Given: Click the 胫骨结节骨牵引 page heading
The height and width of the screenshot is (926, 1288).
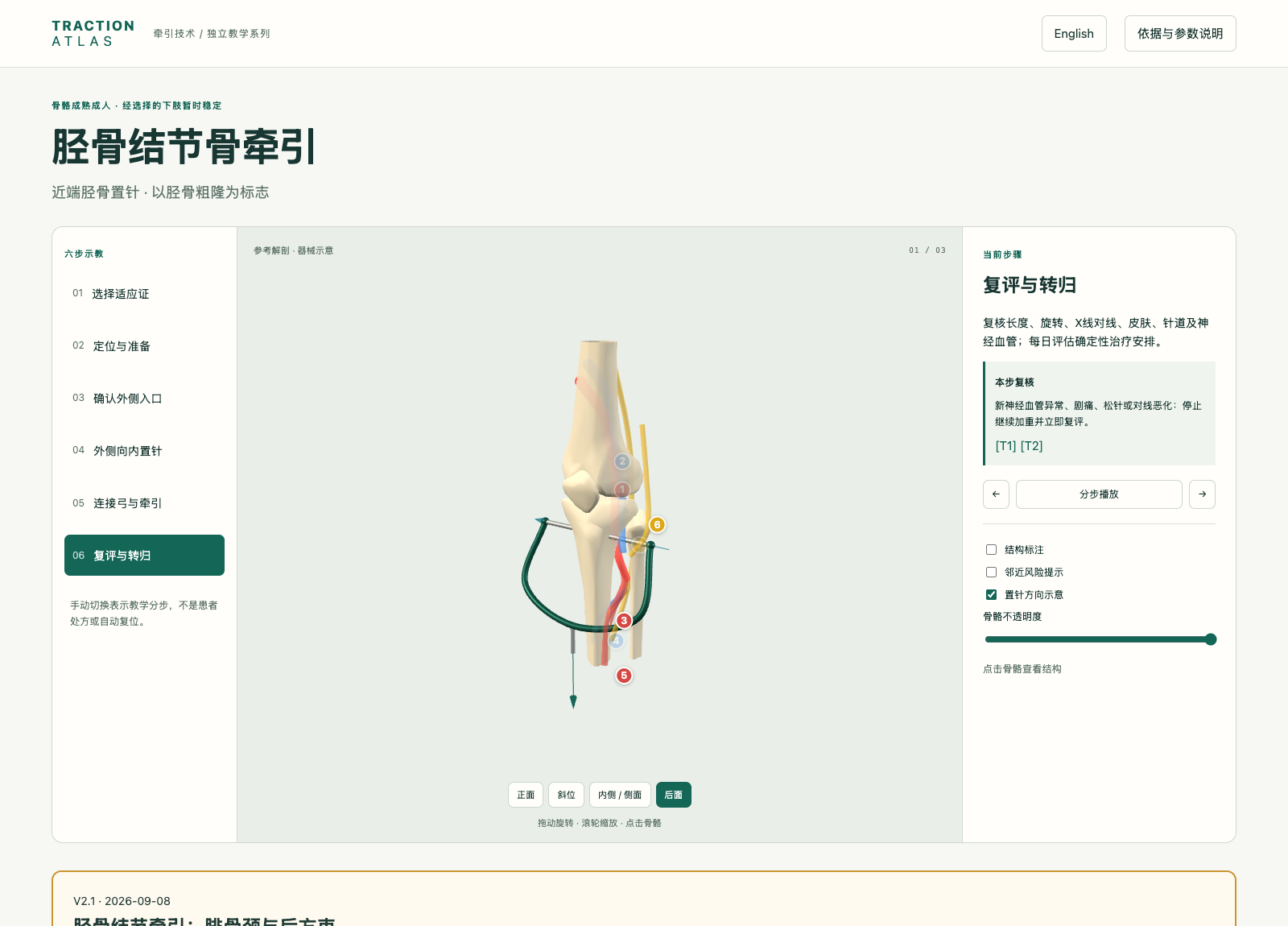Looking at the screenshot, I should click(184, 147).
